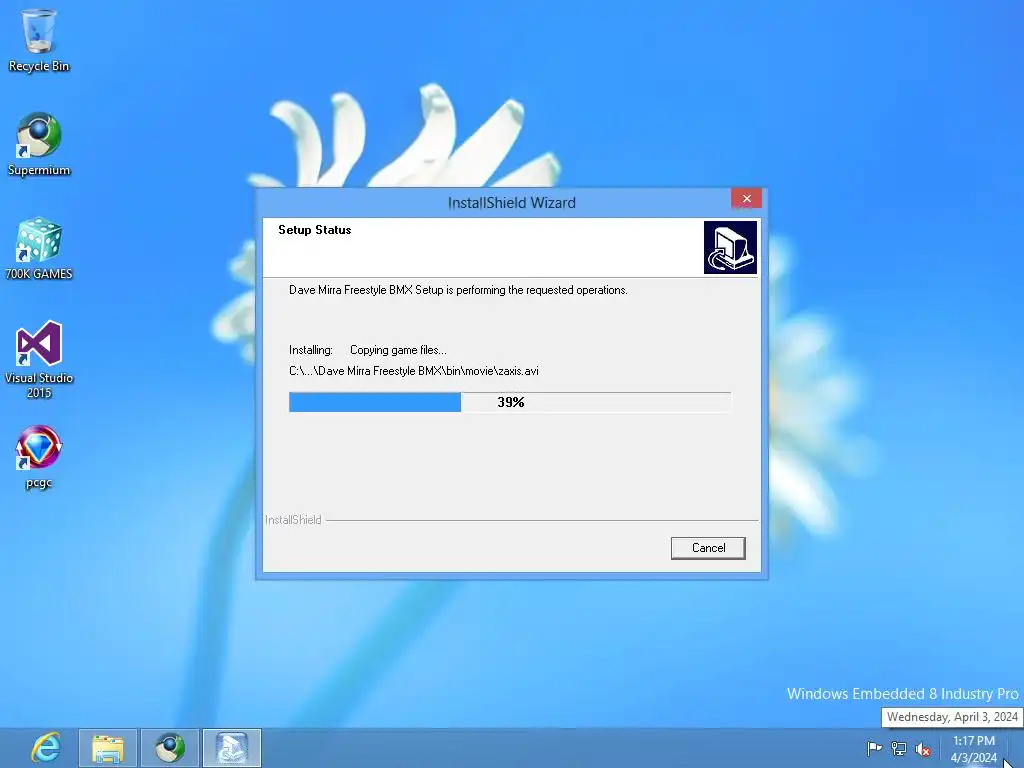Click the 'Installing:' label
Screen dimensions: 1024x768
click(311, 350)
